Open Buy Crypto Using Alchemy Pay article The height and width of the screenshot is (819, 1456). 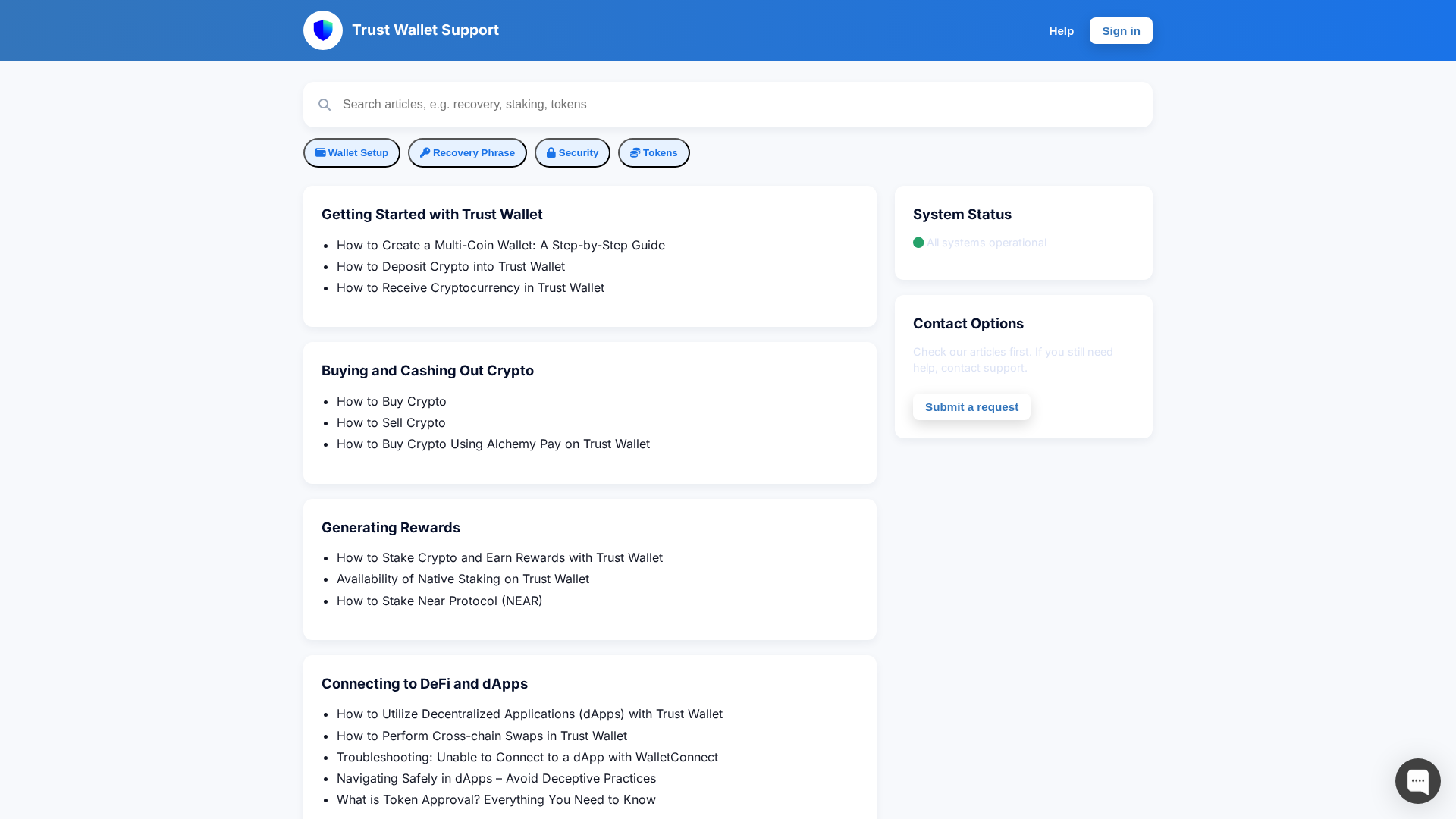[493, 444]
